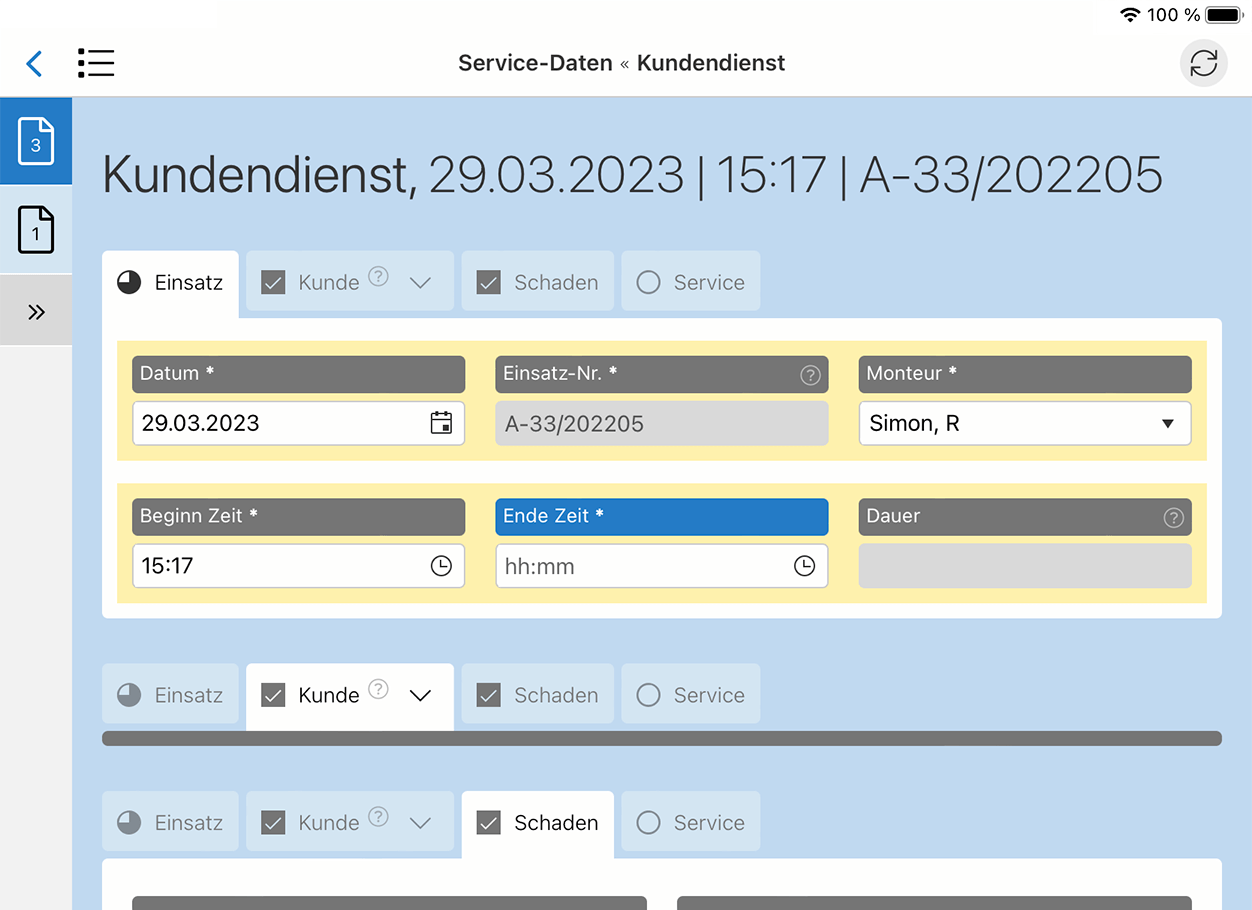Click the Ende Zeit hh:mm field
Screen dimensions: 1252x910
(662, 566)
